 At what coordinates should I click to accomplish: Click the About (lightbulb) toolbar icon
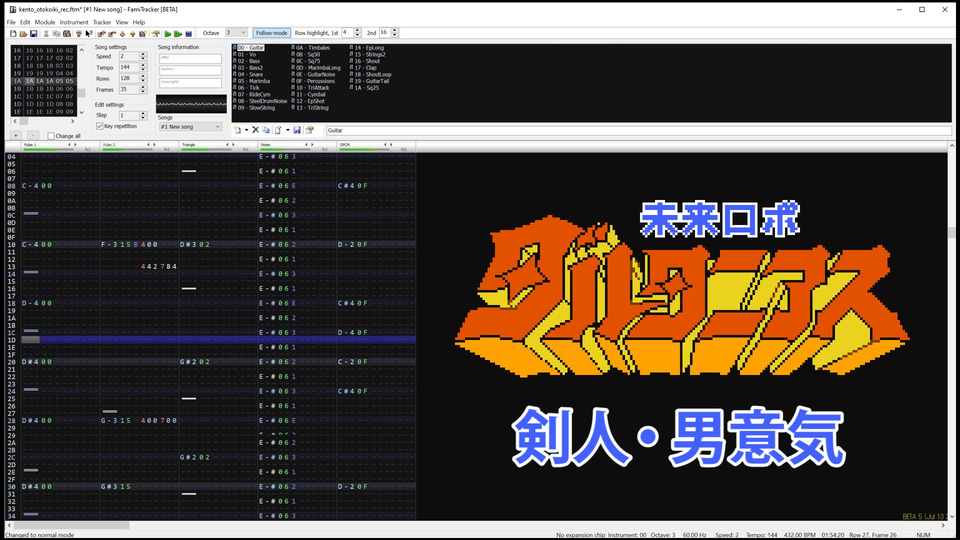tap(78, 34)
